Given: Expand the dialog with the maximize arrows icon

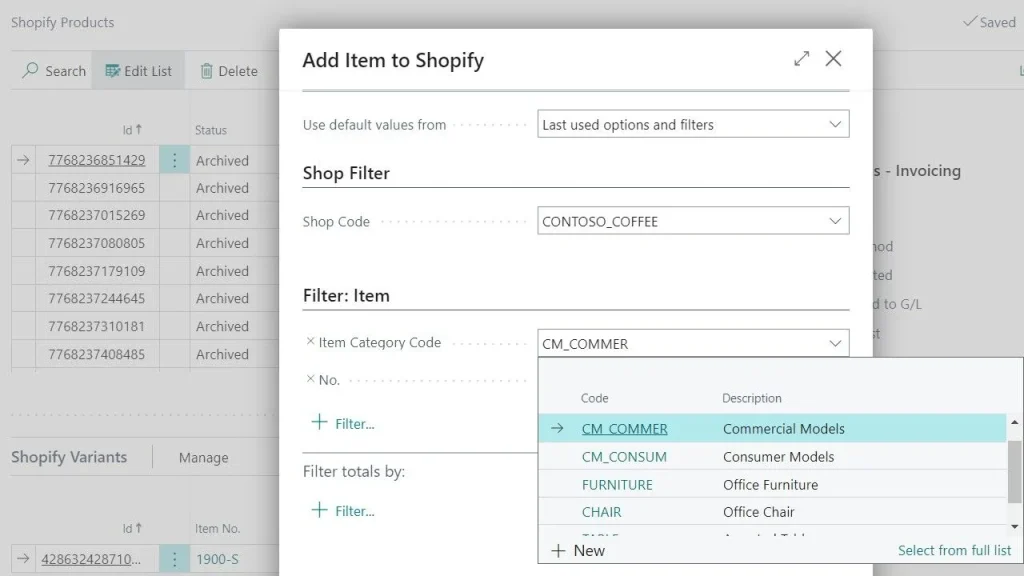Looking at the screenshot, I should [x=801, y=59].
